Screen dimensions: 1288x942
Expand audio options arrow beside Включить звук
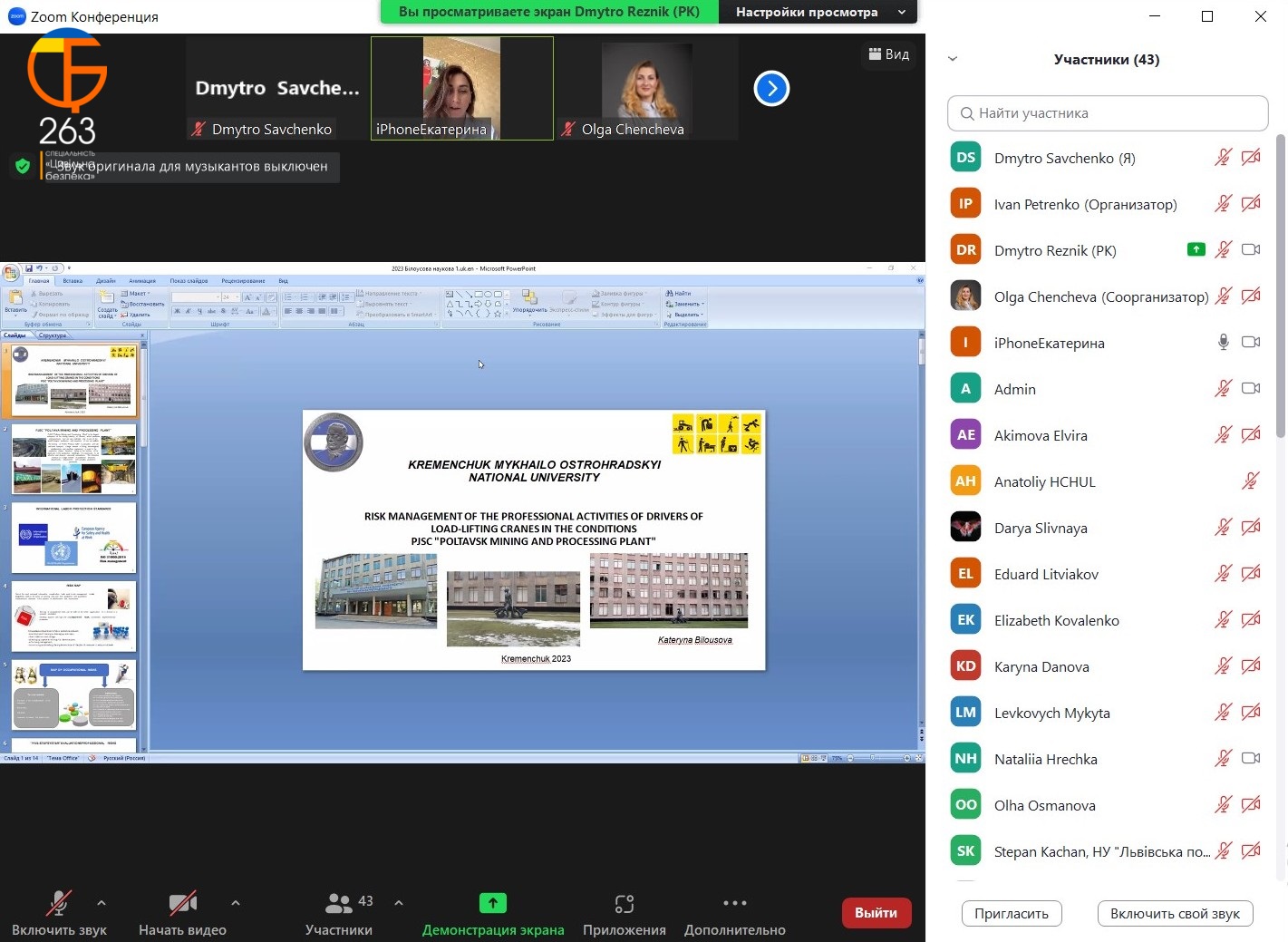point(102,903)
